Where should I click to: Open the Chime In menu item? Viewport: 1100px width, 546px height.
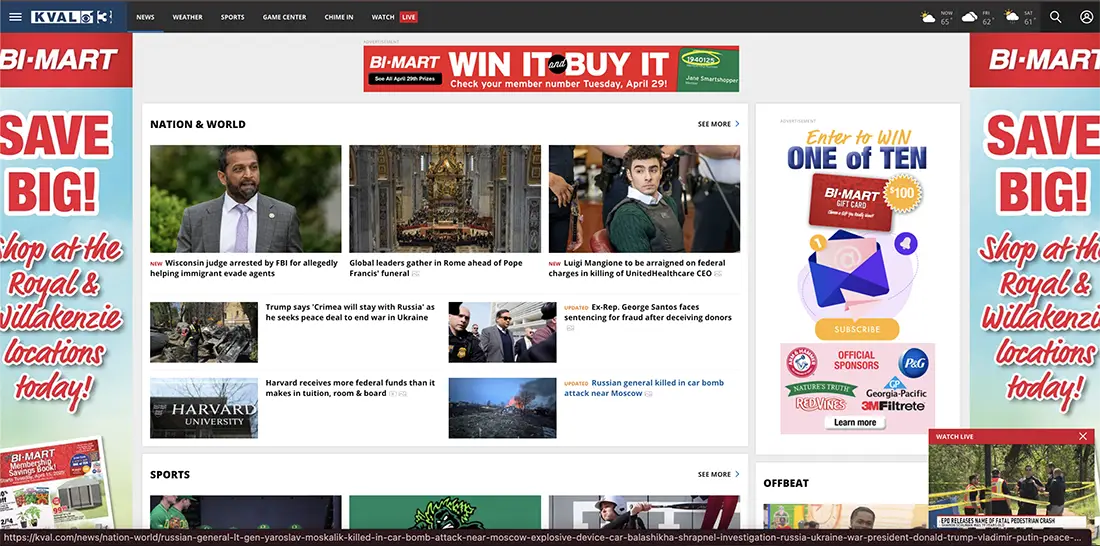click(x=339, y=17)
